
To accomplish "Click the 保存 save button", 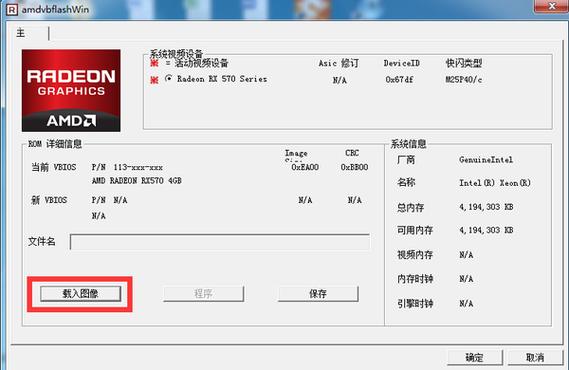I will point(318,293).
